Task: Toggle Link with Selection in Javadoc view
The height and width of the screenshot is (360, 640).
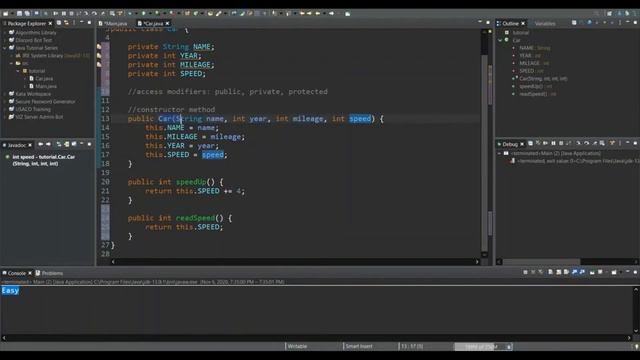Action: click(59, 144)
